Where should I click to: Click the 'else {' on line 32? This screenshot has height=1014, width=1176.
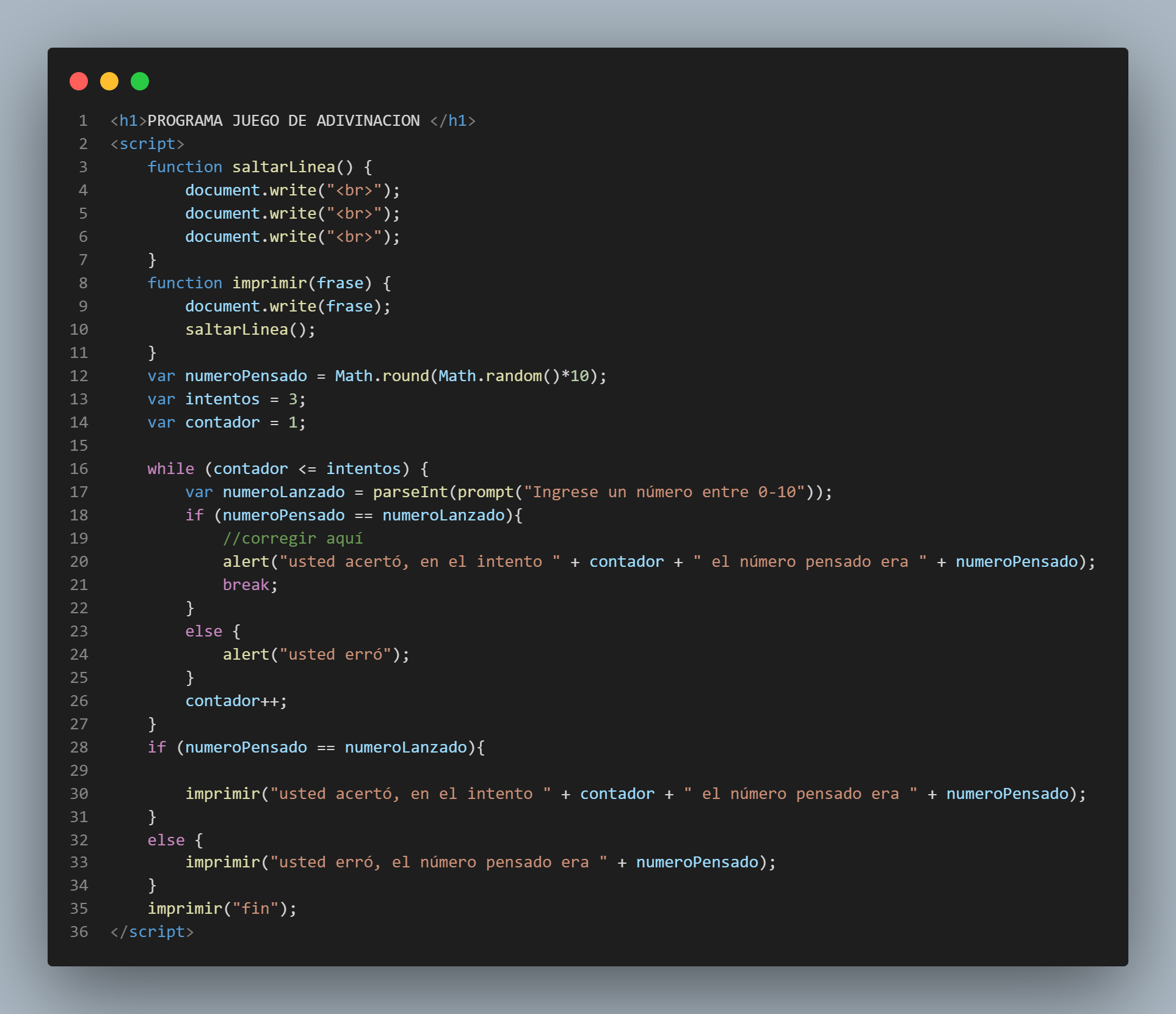175,840
